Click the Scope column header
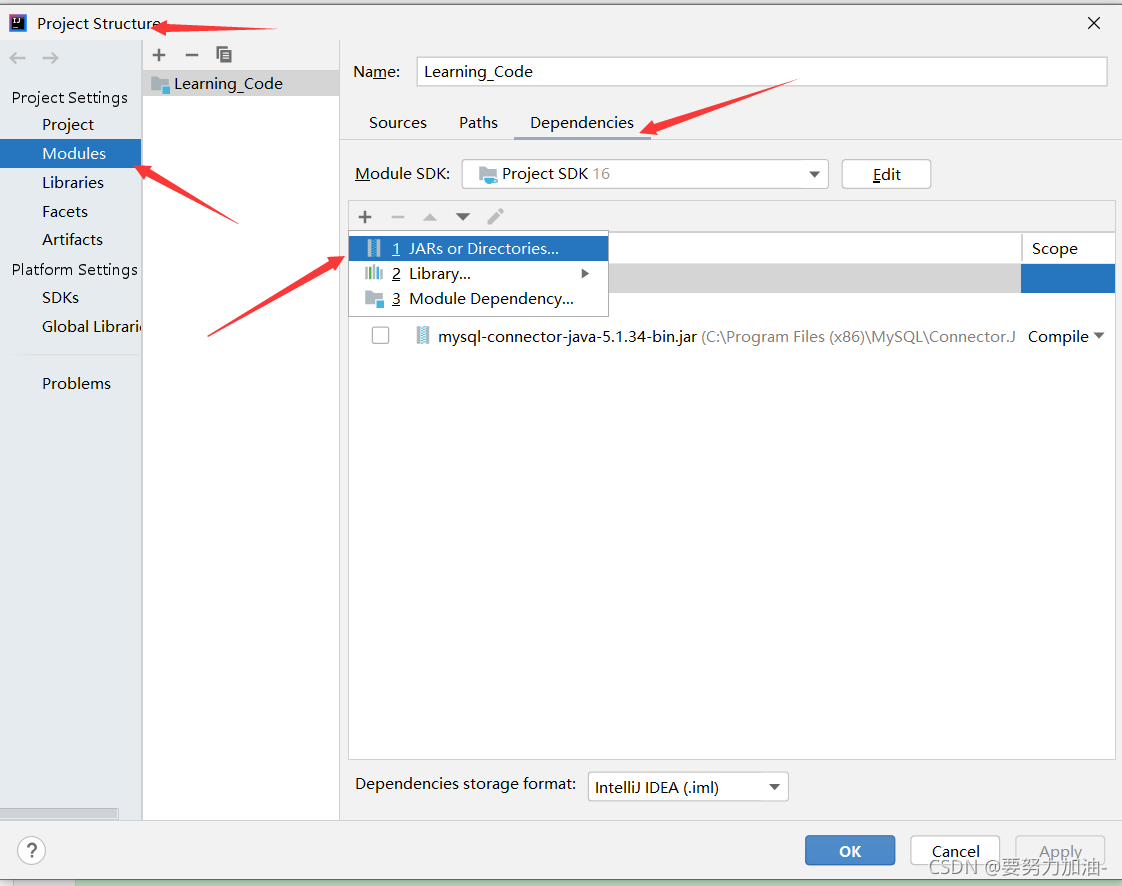 tap(1068, 248)
